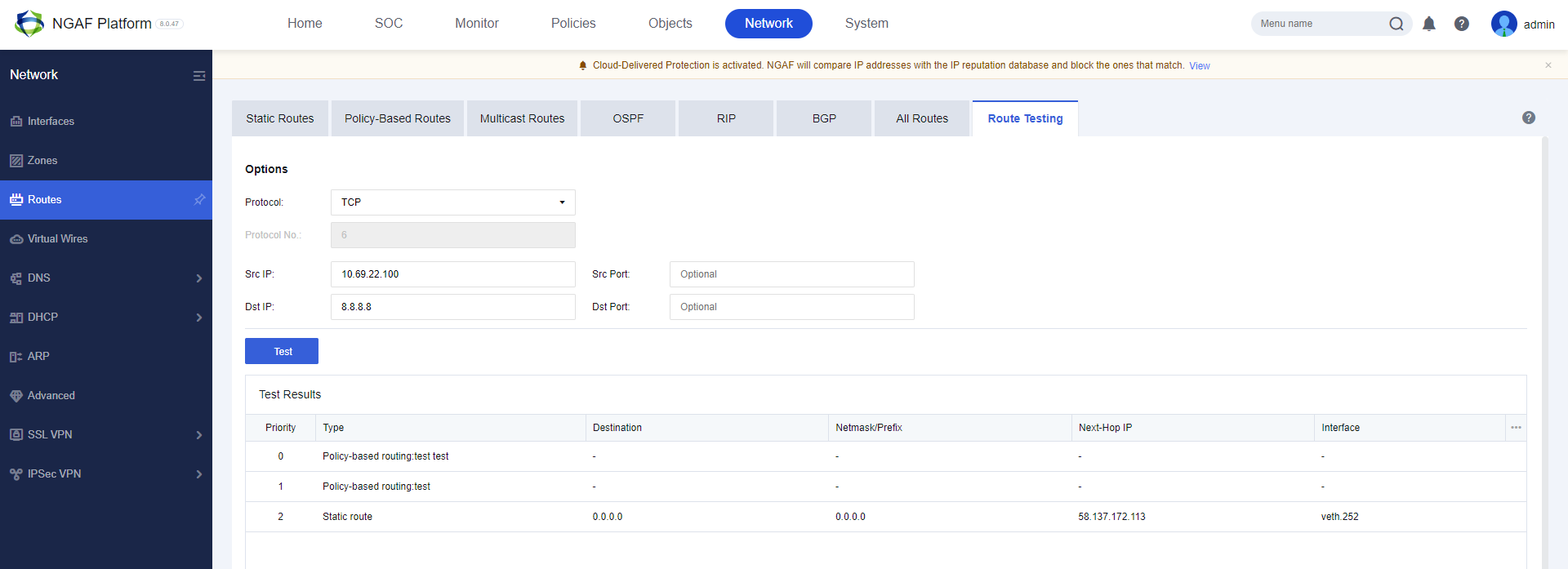Image resolution: width=1568 pixels, height=569 pixels.
Task: Click the search magnifier icon
Action: [1396, 24]
